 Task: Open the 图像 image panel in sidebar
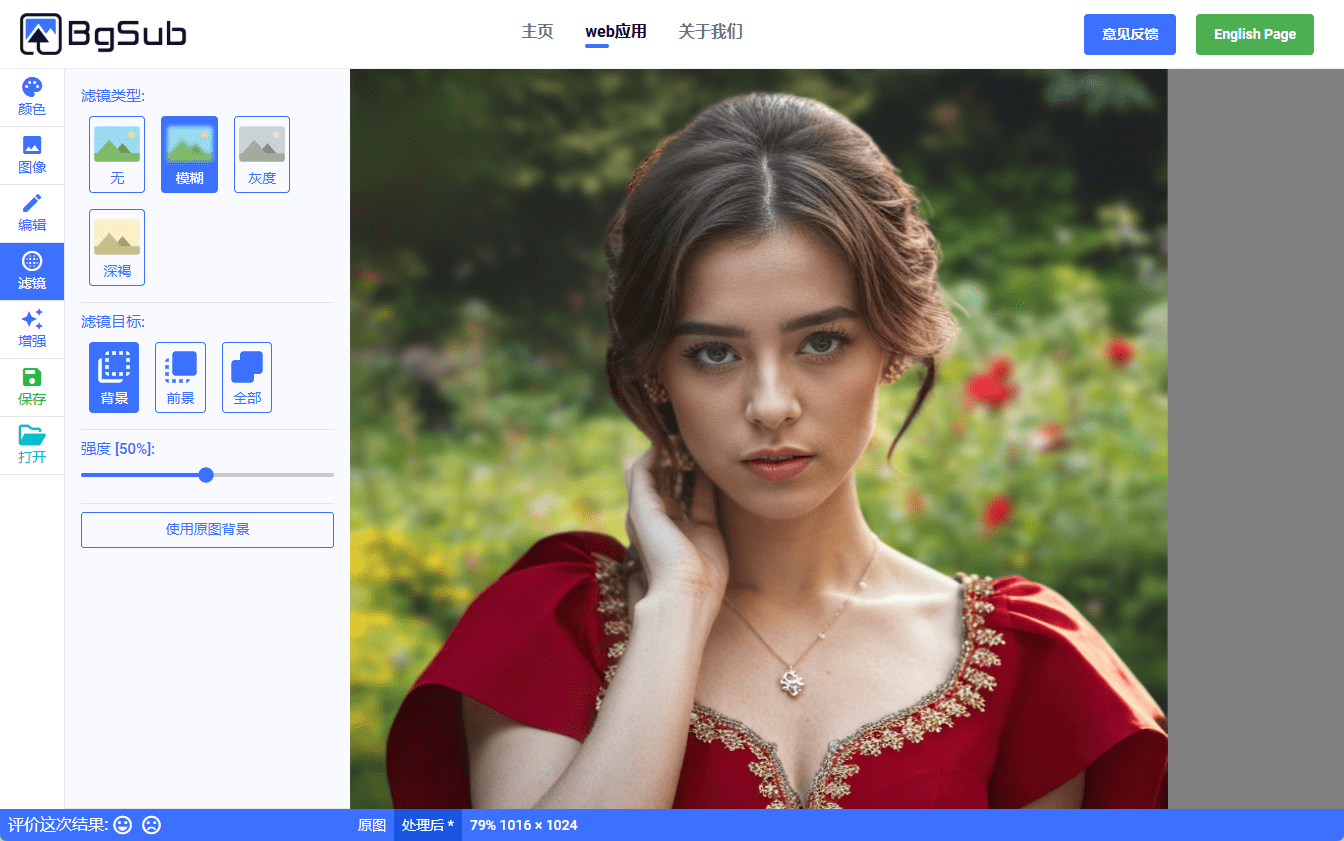32,156
